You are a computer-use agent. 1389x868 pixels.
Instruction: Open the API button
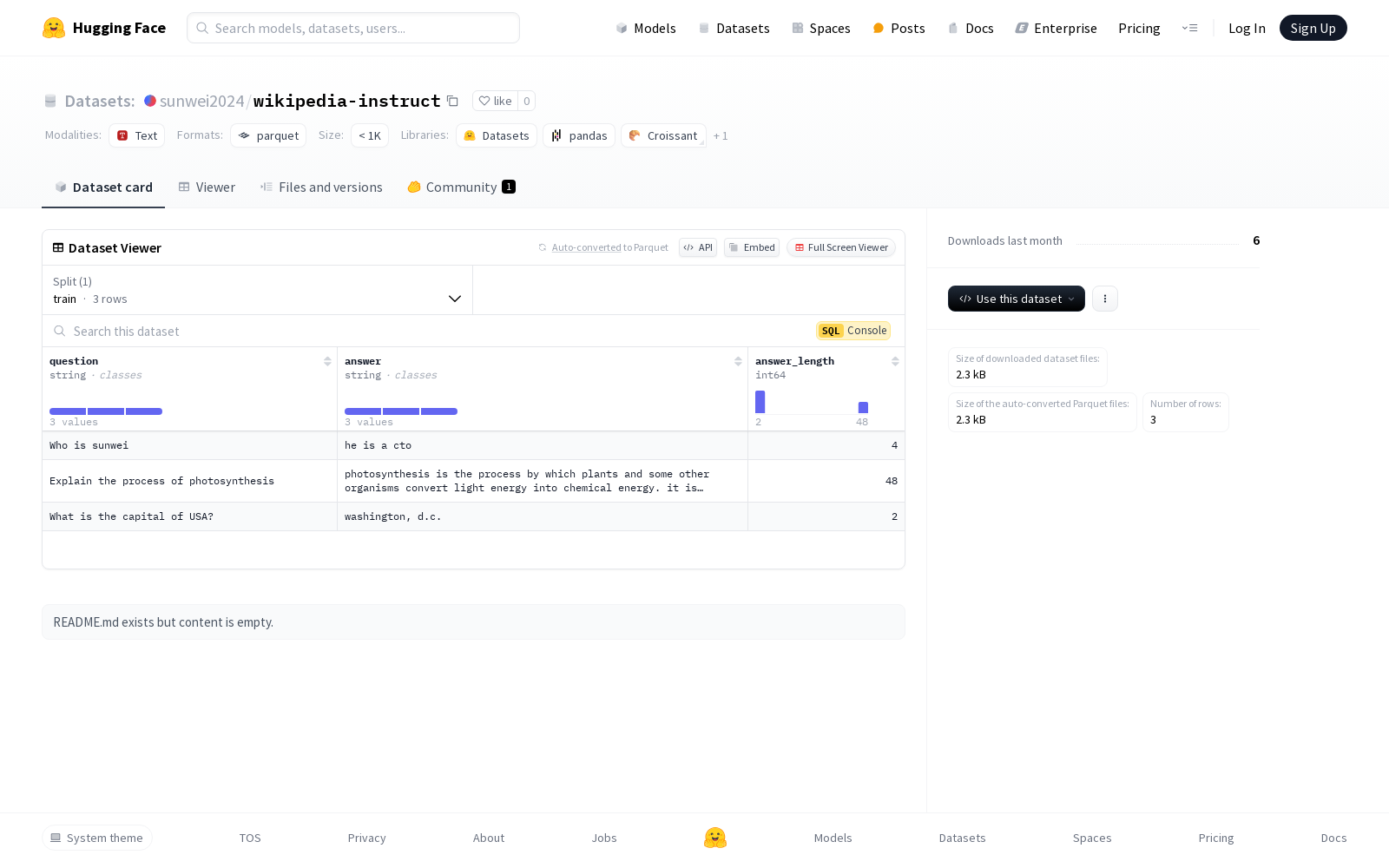point(698,247)
